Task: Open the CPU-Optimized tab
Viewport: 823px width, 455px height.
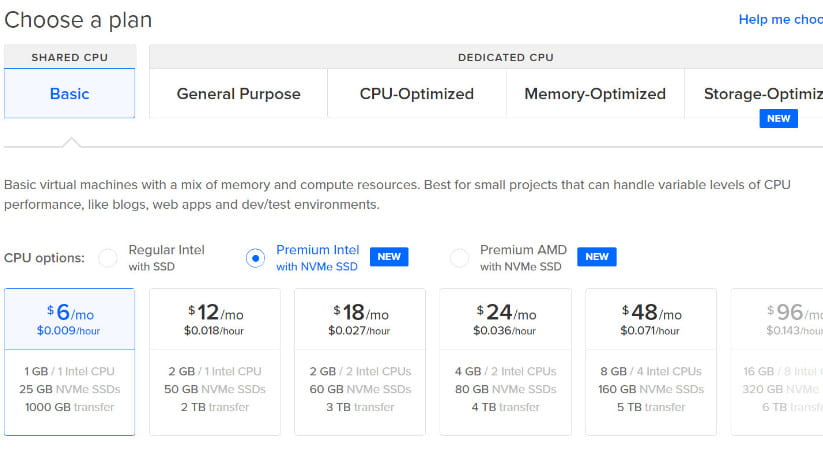Action: coord(416,94)
